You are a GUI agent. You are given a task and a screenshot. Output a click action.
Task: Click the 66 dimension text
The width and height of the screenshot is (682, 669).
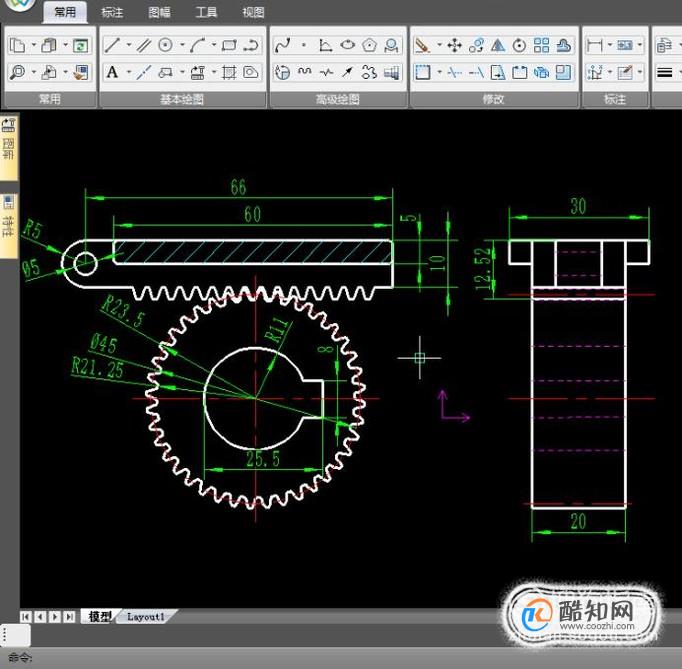pyautogui.click(x=238, y=187)
